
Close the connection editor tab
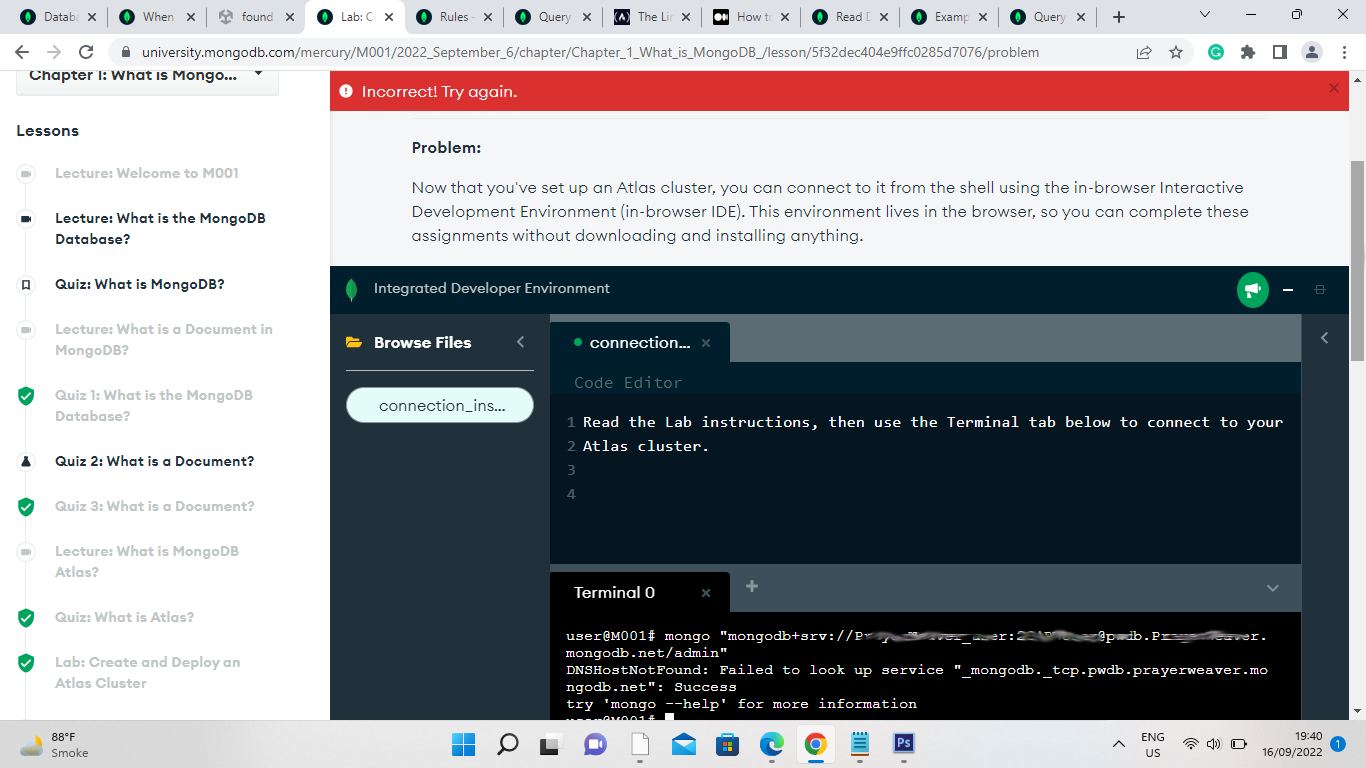[x=705, y=343]
